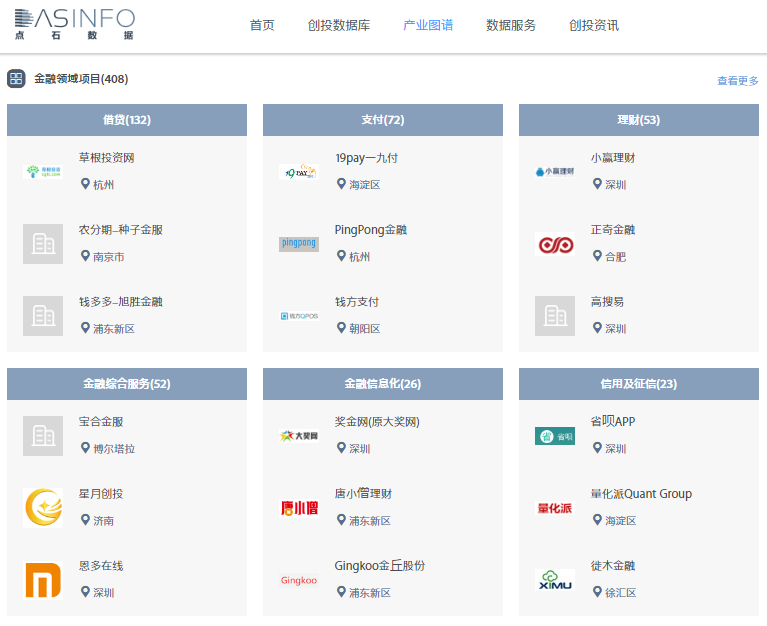Open the 创投资讯 nav item
The image size is (767, 626).
(594, 25)
